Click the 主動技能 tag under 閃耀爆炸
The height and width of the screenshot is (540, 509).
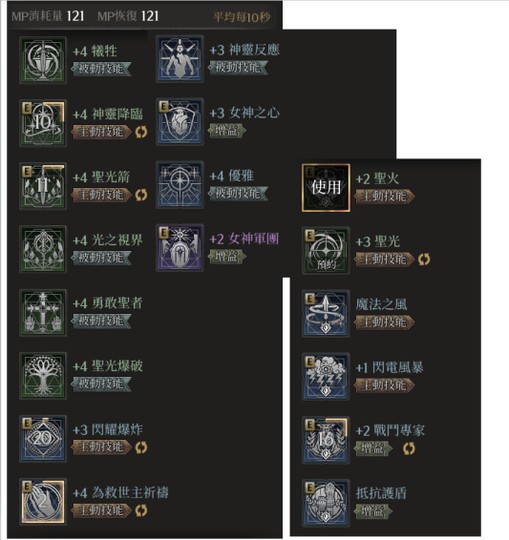click(x=102, y=447)
